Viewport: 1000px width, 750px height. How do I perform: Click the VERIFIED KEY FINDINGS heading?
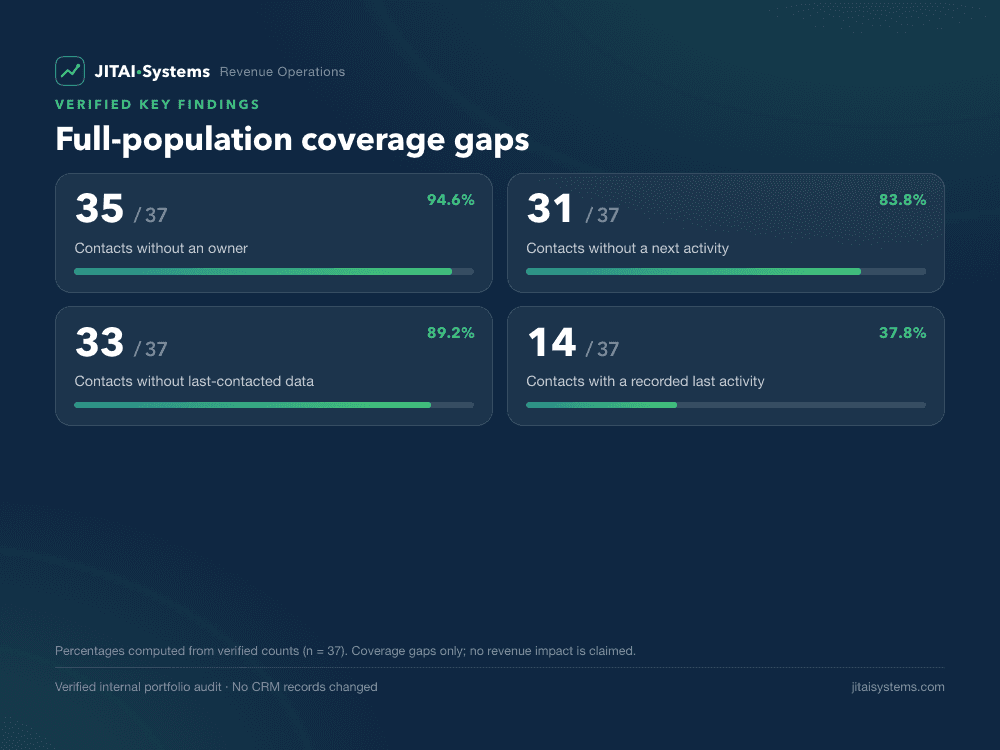(158, 105)
